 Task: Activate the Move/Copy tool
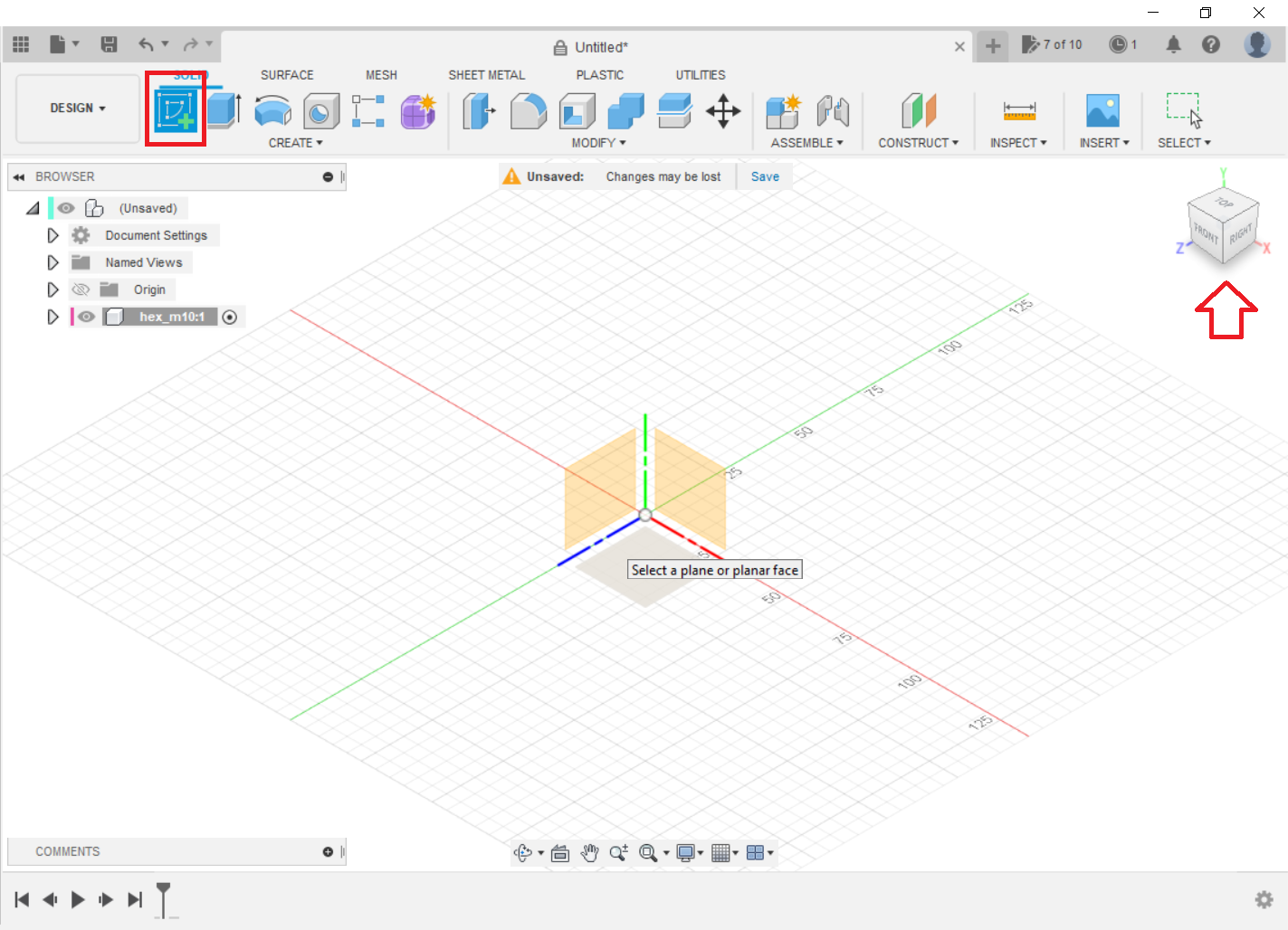723,111
